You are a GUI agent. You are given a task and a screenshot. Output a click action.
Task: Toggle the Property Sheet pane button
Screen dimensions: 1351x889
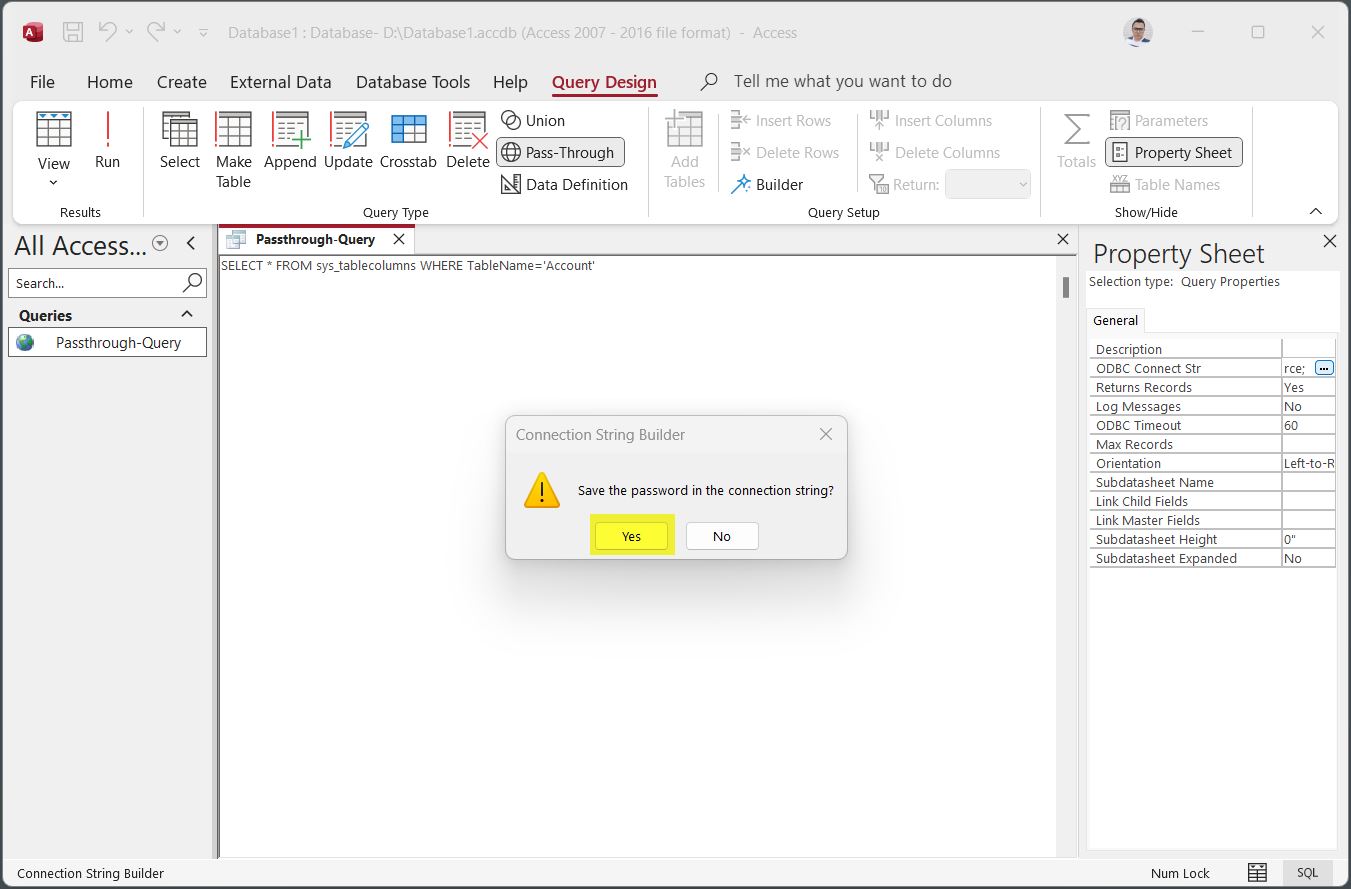tap(1173, 153)
